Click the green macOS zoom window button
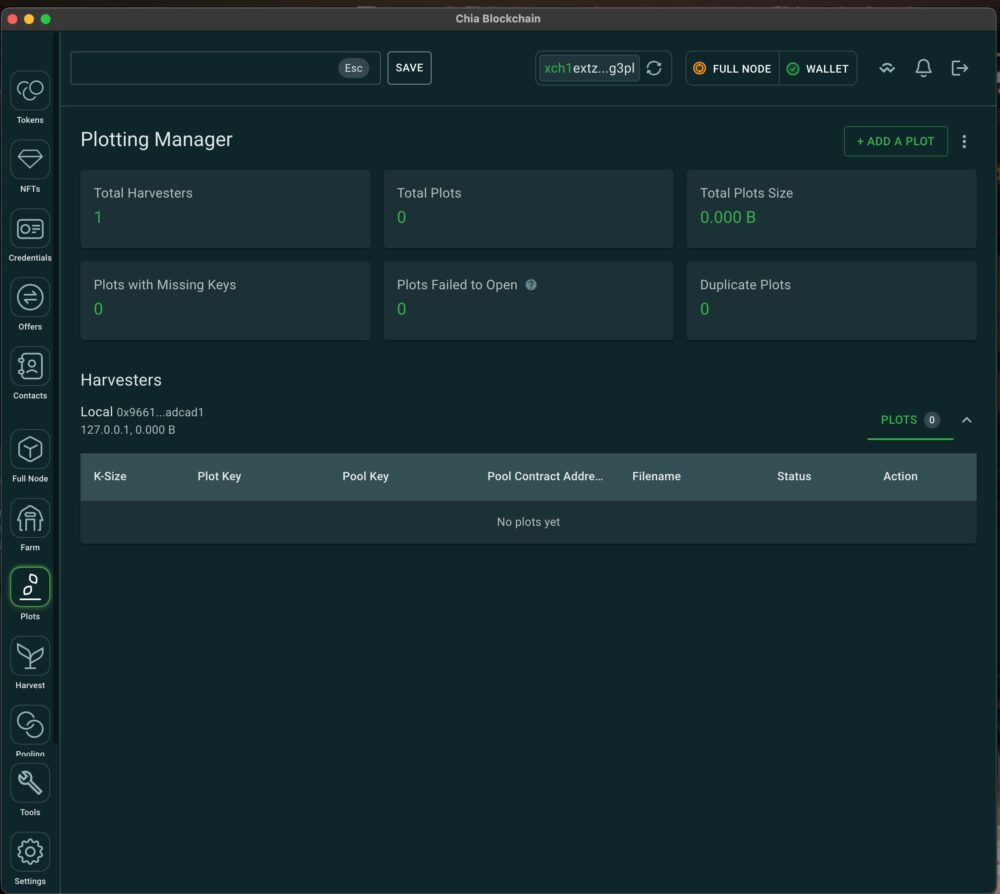This screenshot has width=1000, height=894. (x=45, y=19)
